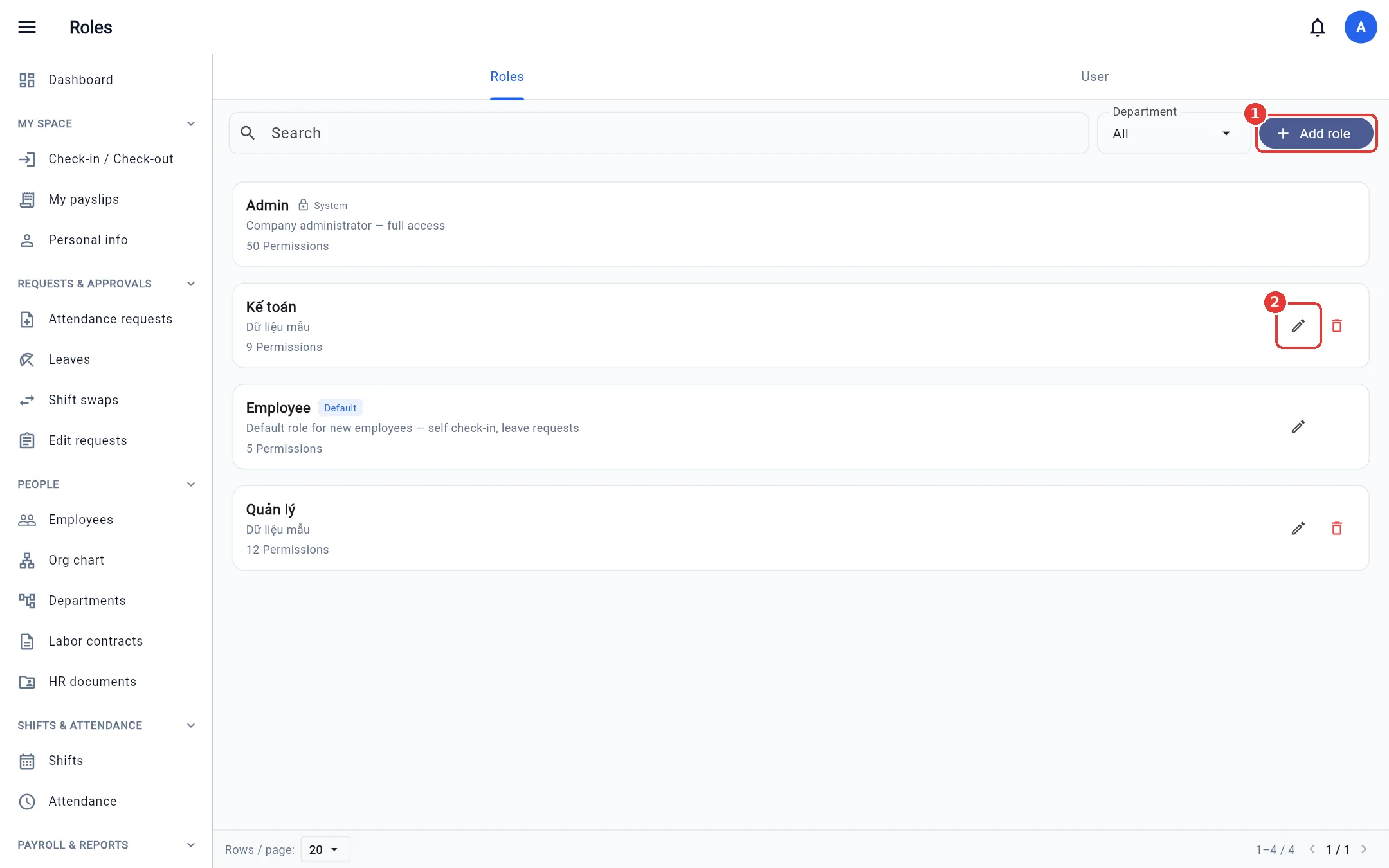Open the hamburger navigation menu

point(27,27)
